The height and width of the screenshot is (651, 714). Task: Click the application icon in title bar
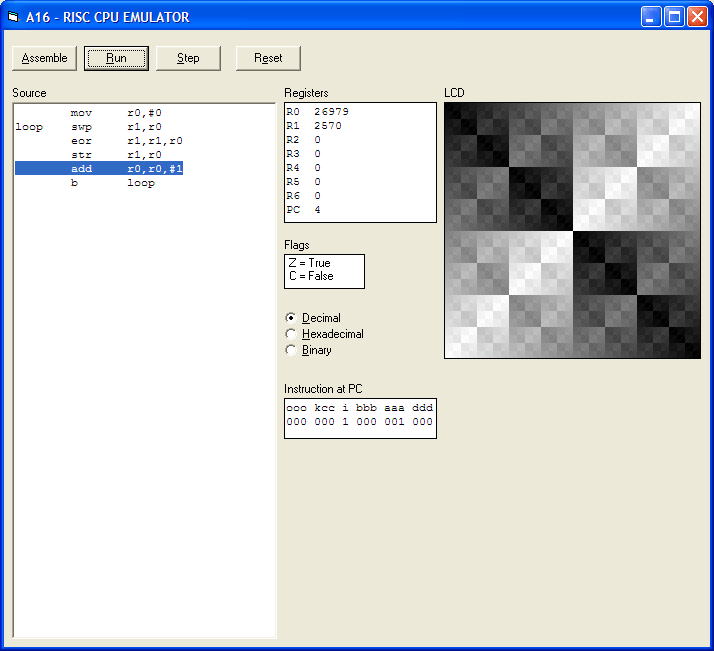tap(14, 17)
